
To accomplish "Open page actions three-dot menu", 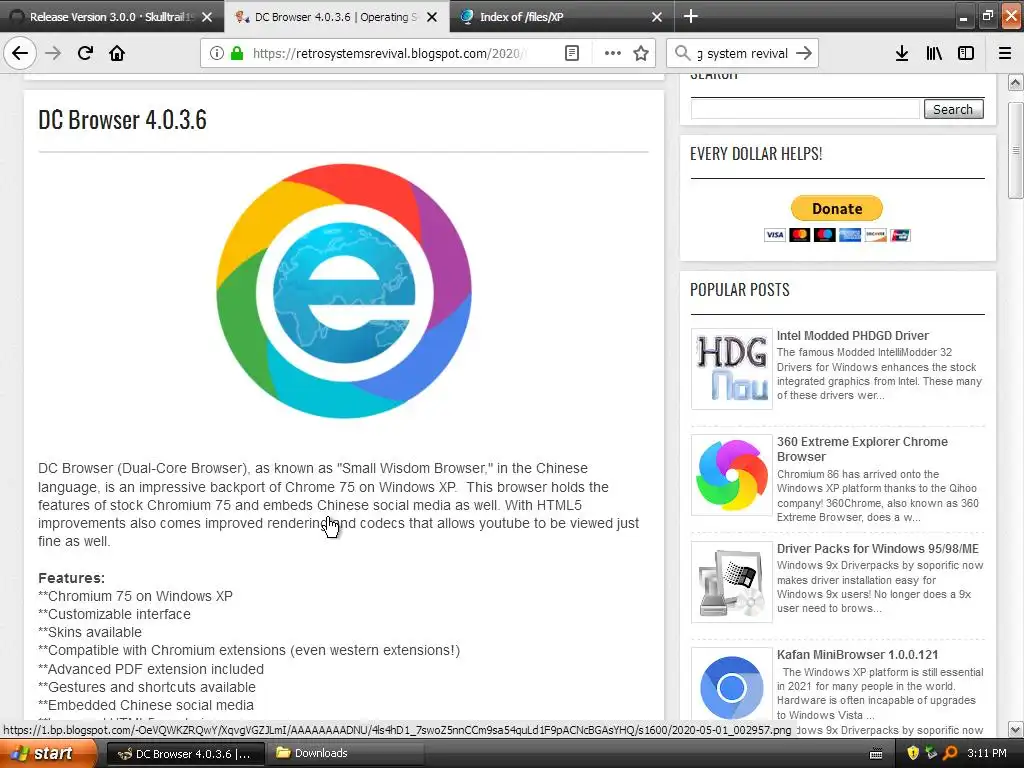I will tap(613, 53).
